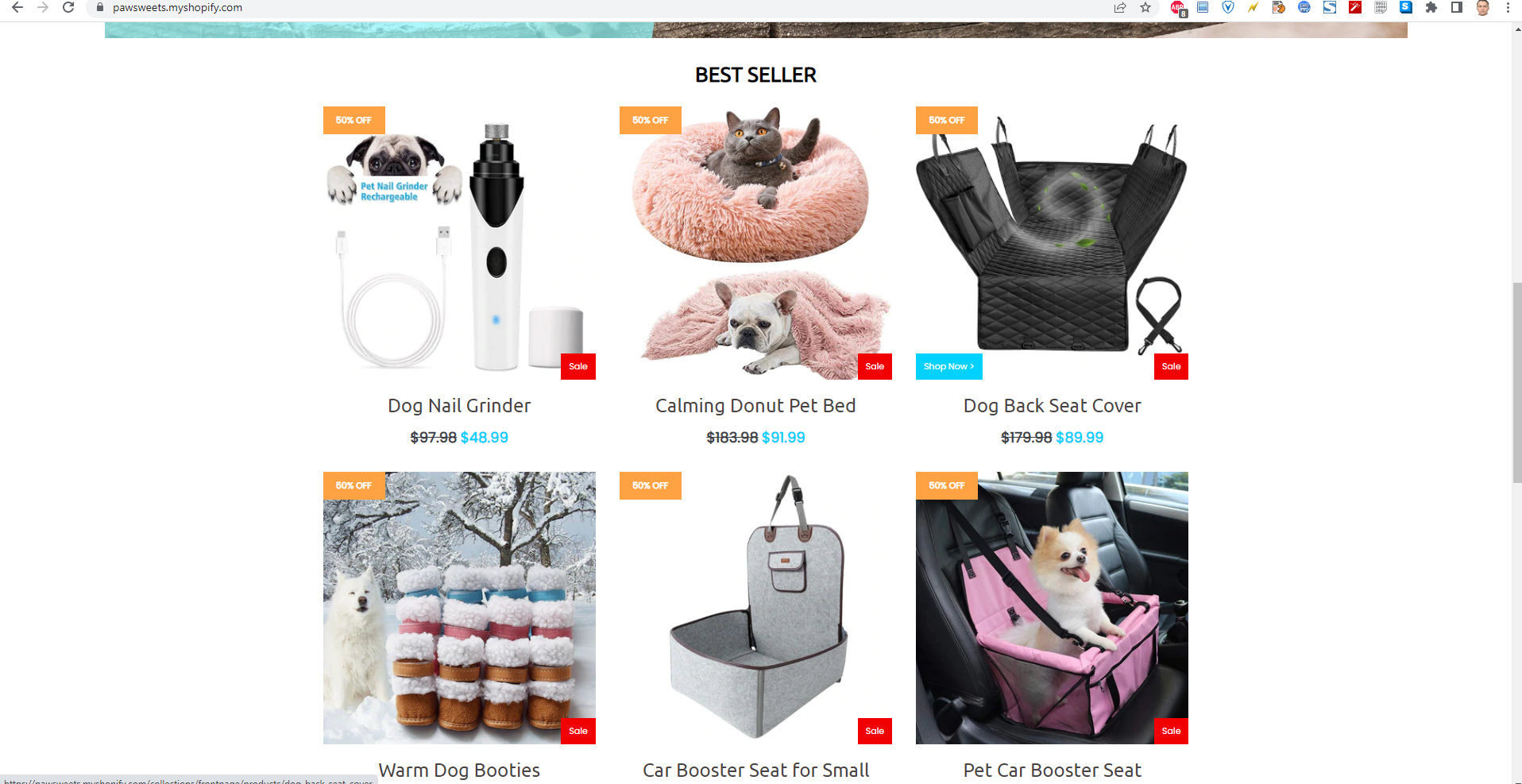
Task: Click the Shop Now button on seat cover
Action: [x=949, y=366]
